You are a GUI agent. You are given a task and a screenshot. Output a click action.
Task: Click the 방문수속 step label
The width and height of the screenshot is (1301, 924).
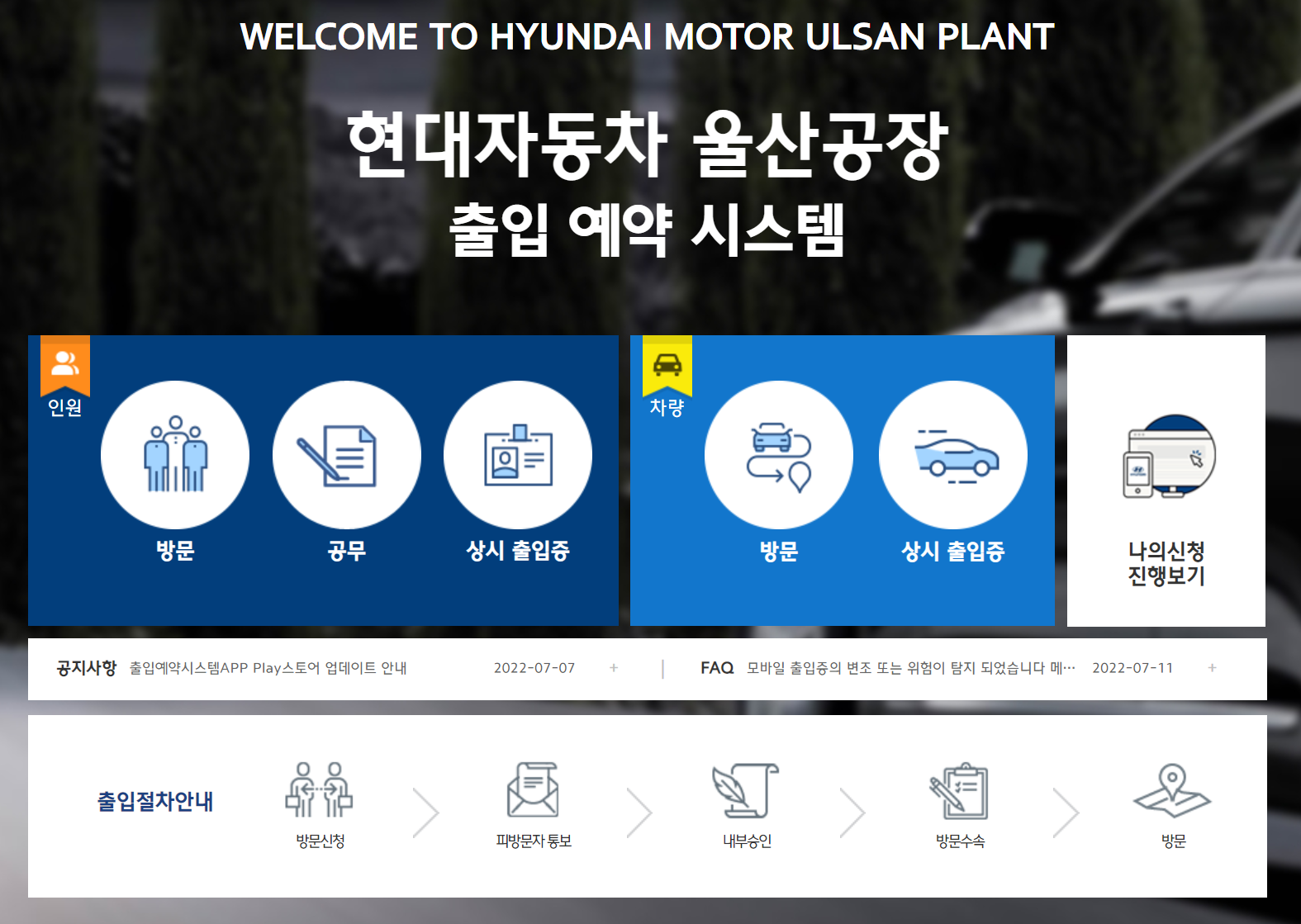tap(960, 841)
